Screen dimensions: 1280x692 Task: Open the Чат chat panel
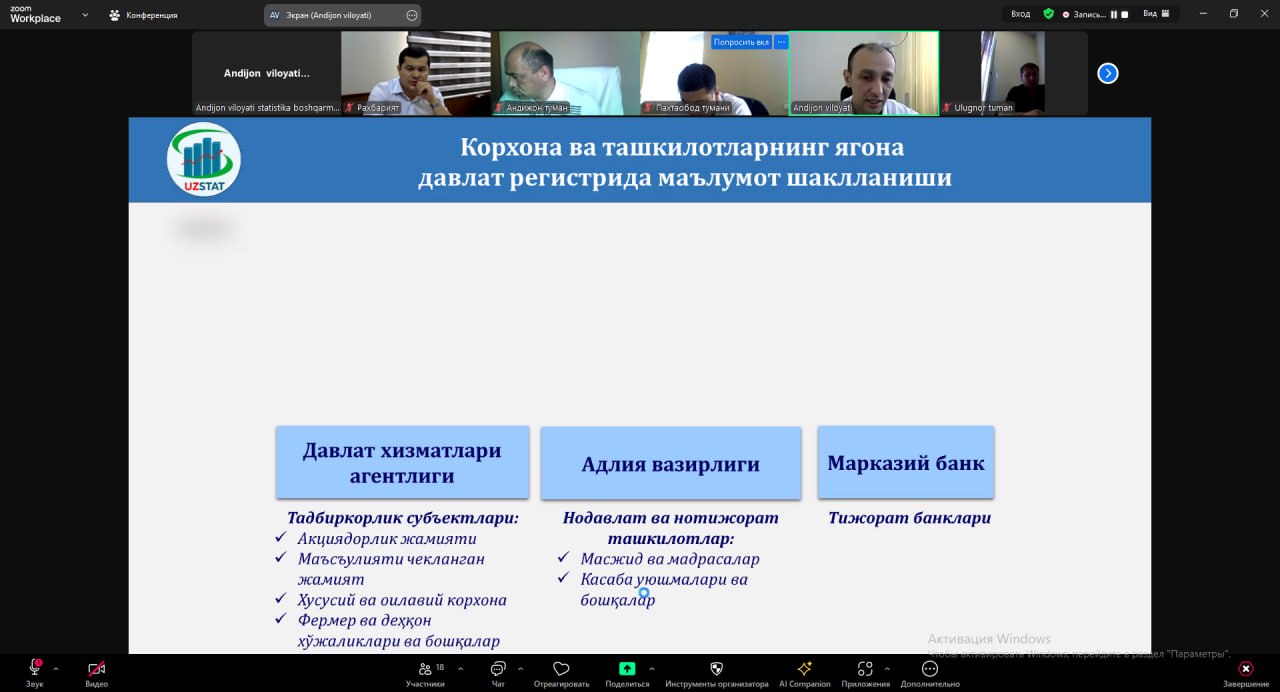point(498,673)
